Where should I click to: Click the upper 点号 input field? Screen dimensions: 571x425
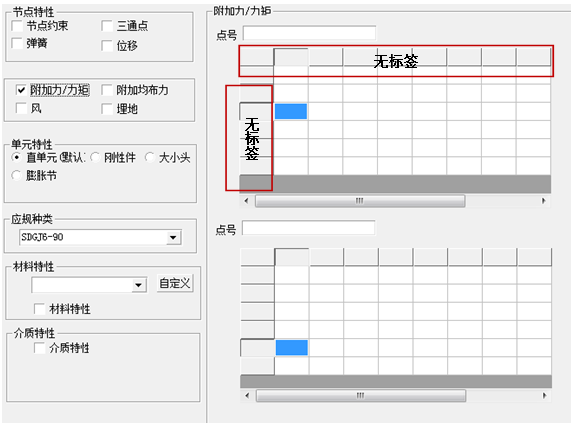(309, 33)
